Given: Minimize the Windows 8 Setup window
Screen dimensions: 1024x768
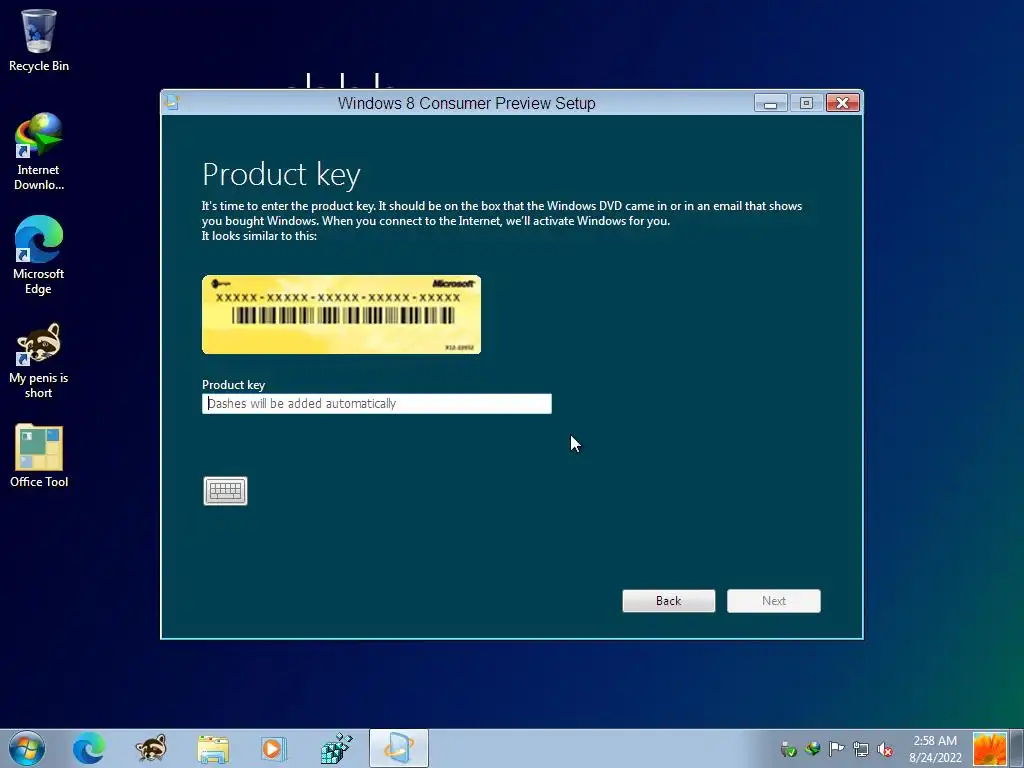Looking at the screenshot, I should pyautogui.click(x=771, y=103).
